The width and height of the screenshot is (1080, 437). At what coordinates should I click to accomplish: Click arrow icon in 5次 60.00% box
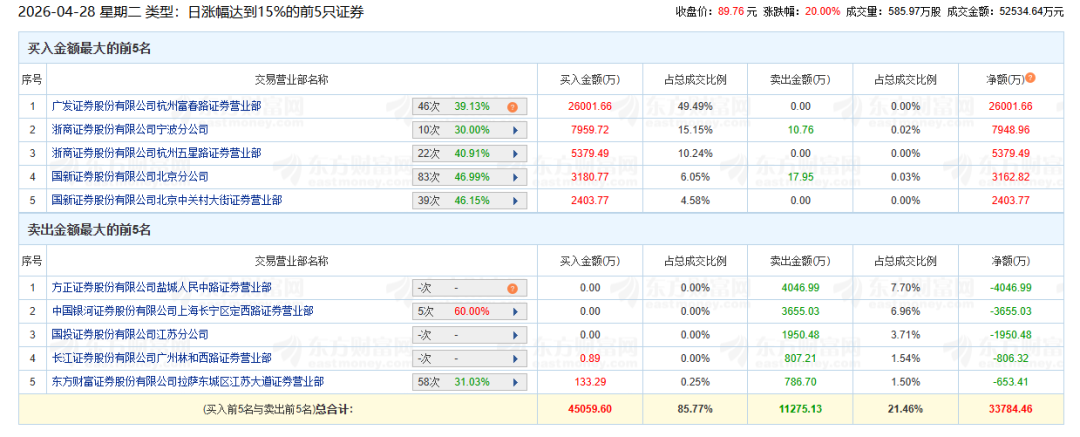(515, 312)
